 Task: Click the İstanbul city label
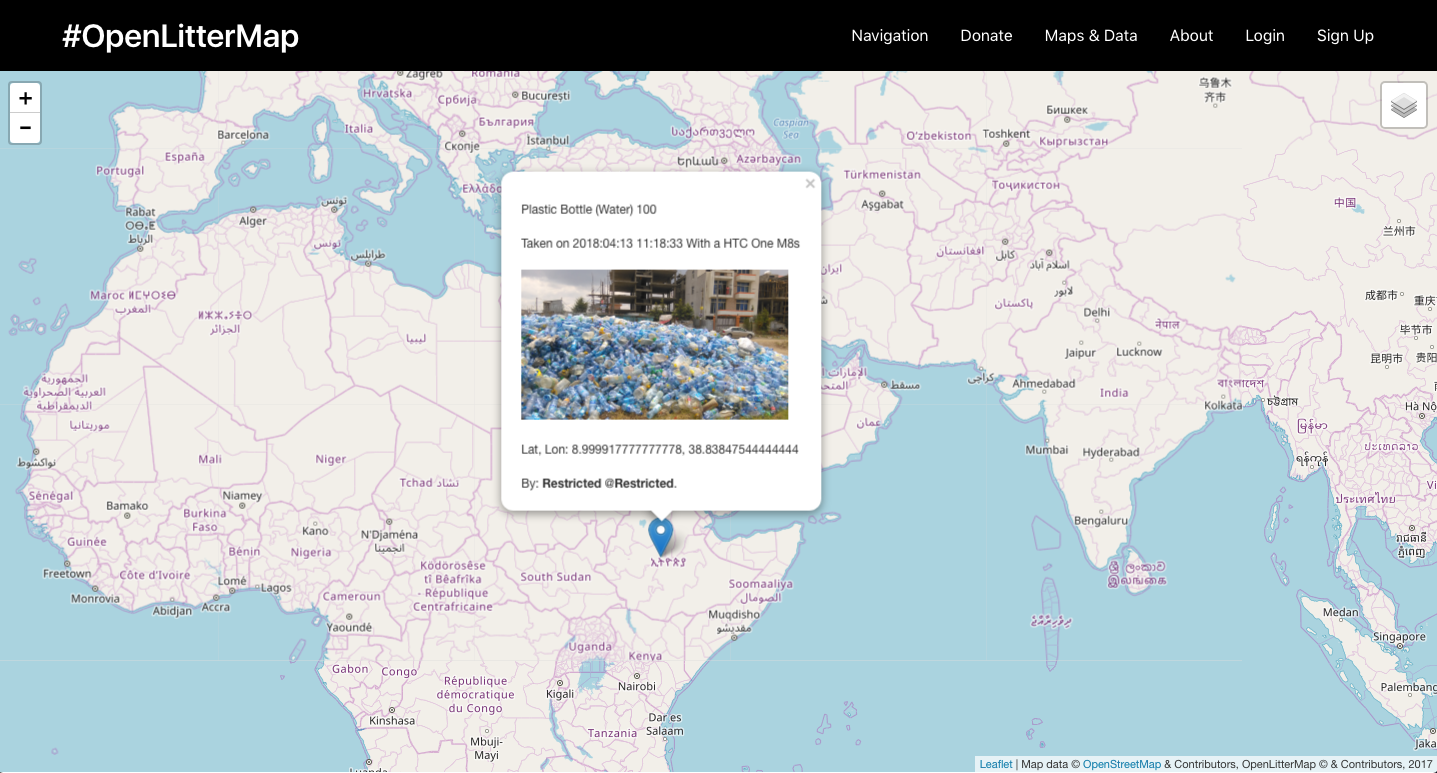tap(547, 140)
